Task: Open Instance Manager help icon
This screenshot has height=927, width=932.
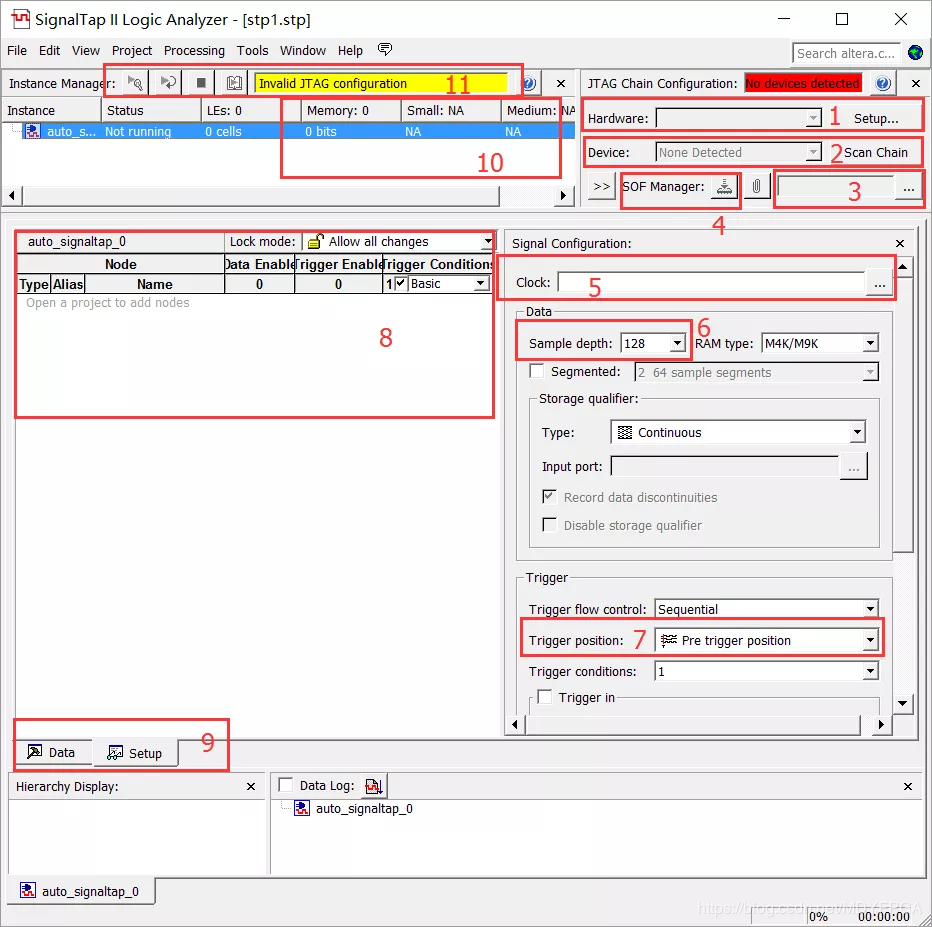Action: [x=530, y=83]
